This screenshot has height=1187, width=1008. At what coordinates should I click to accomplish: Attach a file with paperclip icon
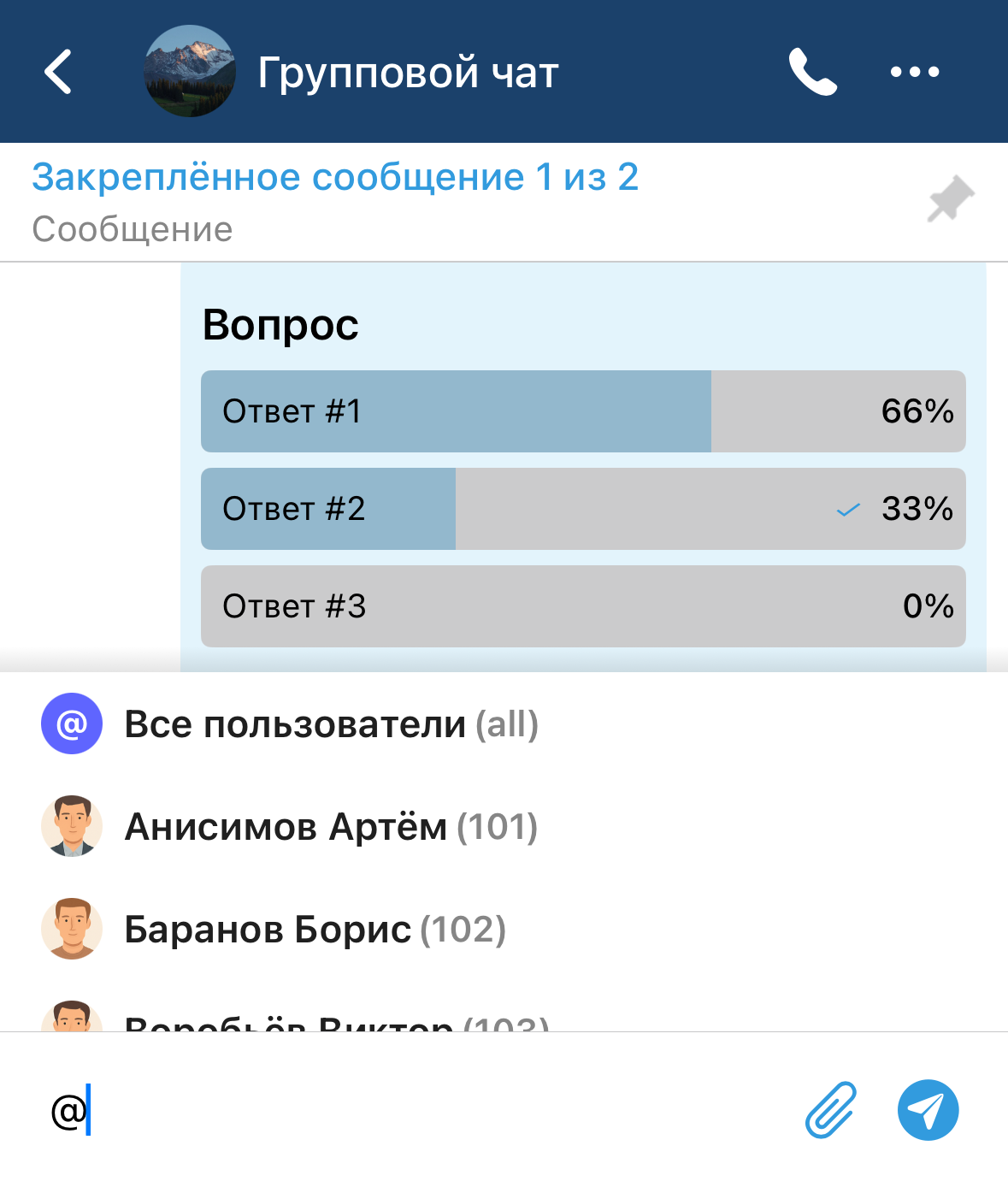point(830,1110)
